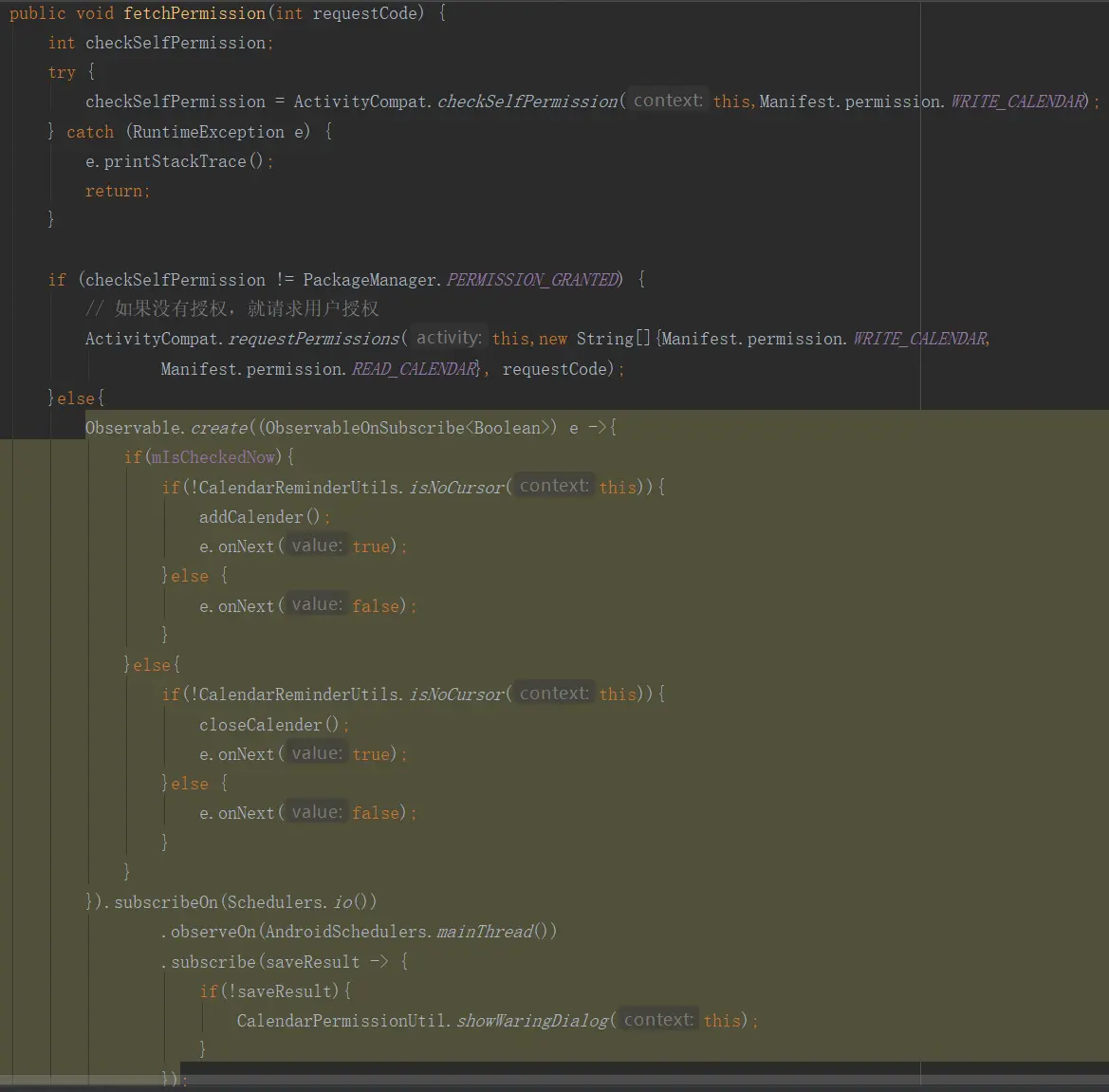1109x1092 pixels.
Task: Place cursor on 'int checkSelfPermission;' declaration
Action: coord(160,43)
